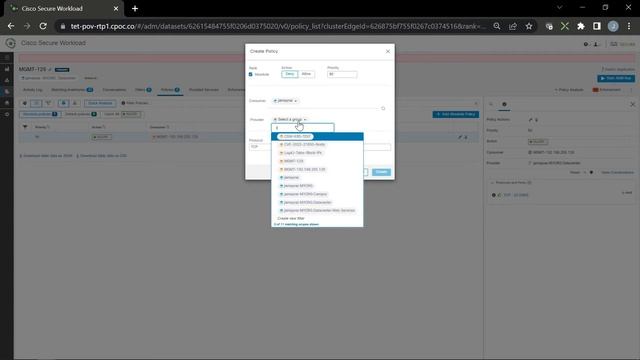Click the Download data as JSON link
The width and height of the screenshot is (640, 360).
[46, 156]
